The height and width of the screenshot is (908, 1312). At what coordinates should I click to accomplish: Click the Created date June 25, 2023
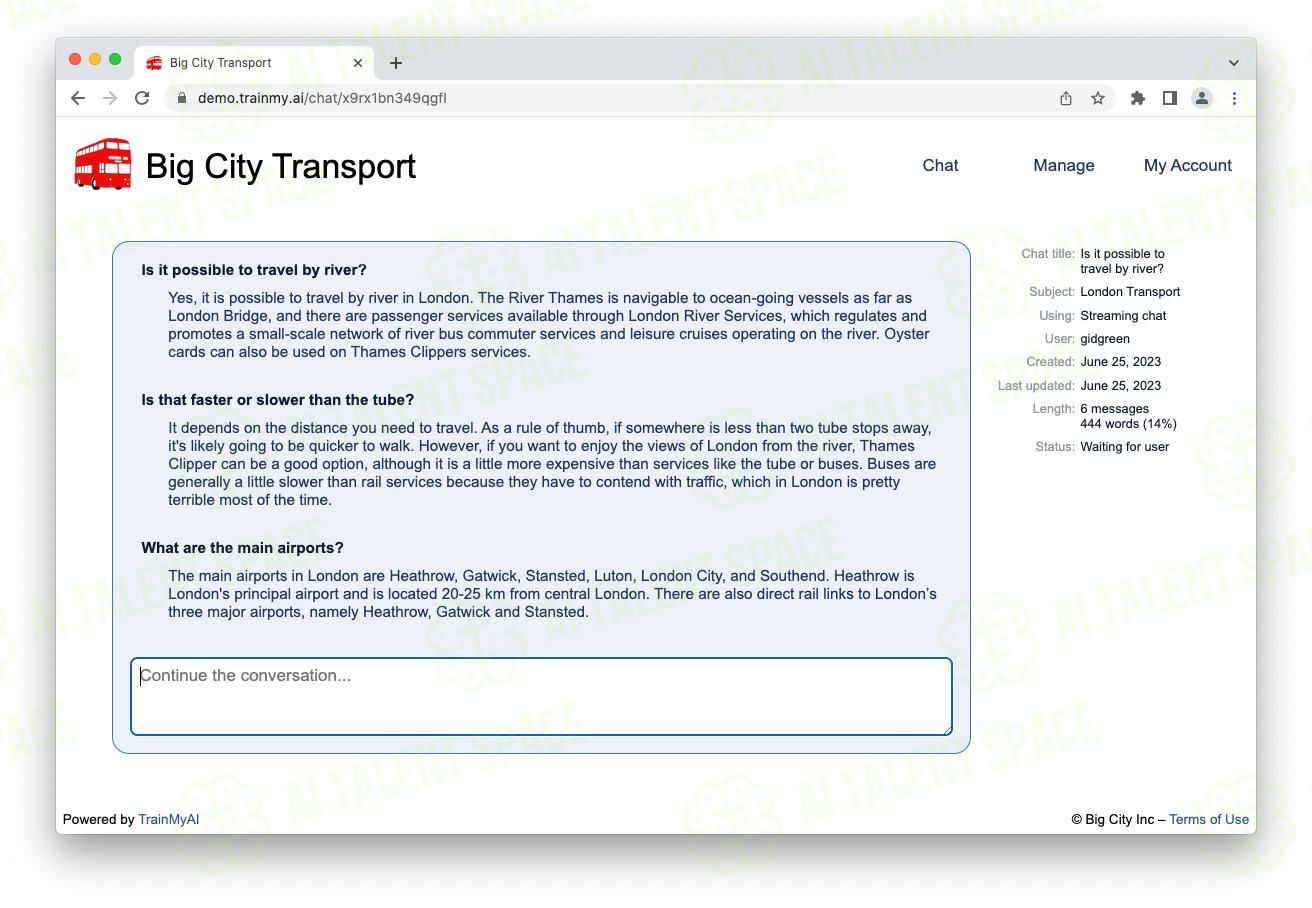click(1121, 362)
